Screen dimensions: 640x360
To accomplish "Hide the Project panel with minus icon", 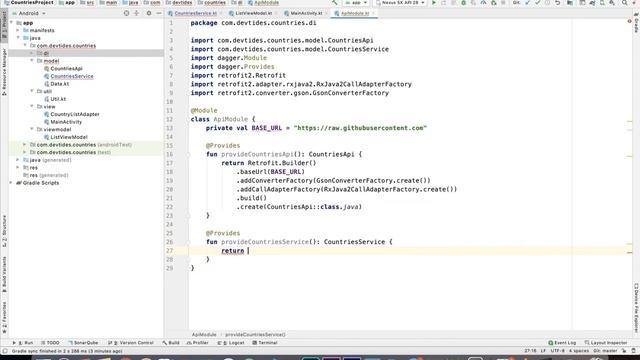I will pyautogui.click(x=159, y=13).
